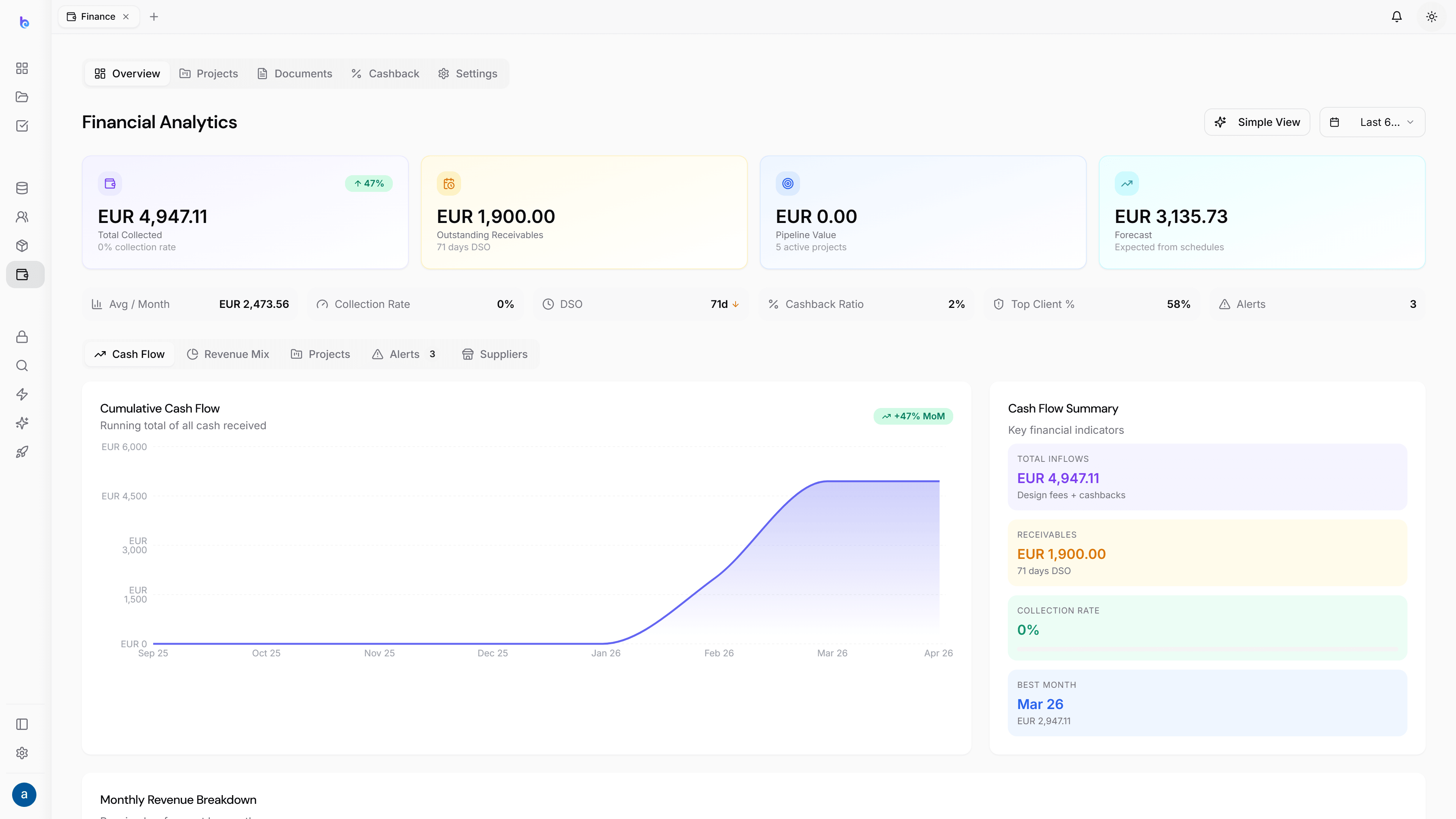Switch to the top Projects tab
This screenshot has width=1456, height=819.
tap(209, 74)
